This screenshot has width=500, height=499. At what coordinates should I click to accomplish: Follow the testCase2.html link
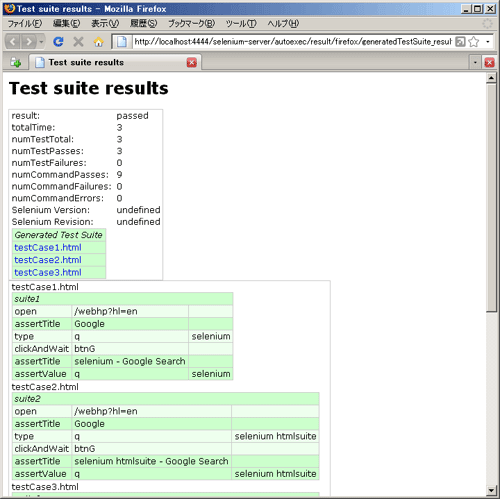point(48,260)
